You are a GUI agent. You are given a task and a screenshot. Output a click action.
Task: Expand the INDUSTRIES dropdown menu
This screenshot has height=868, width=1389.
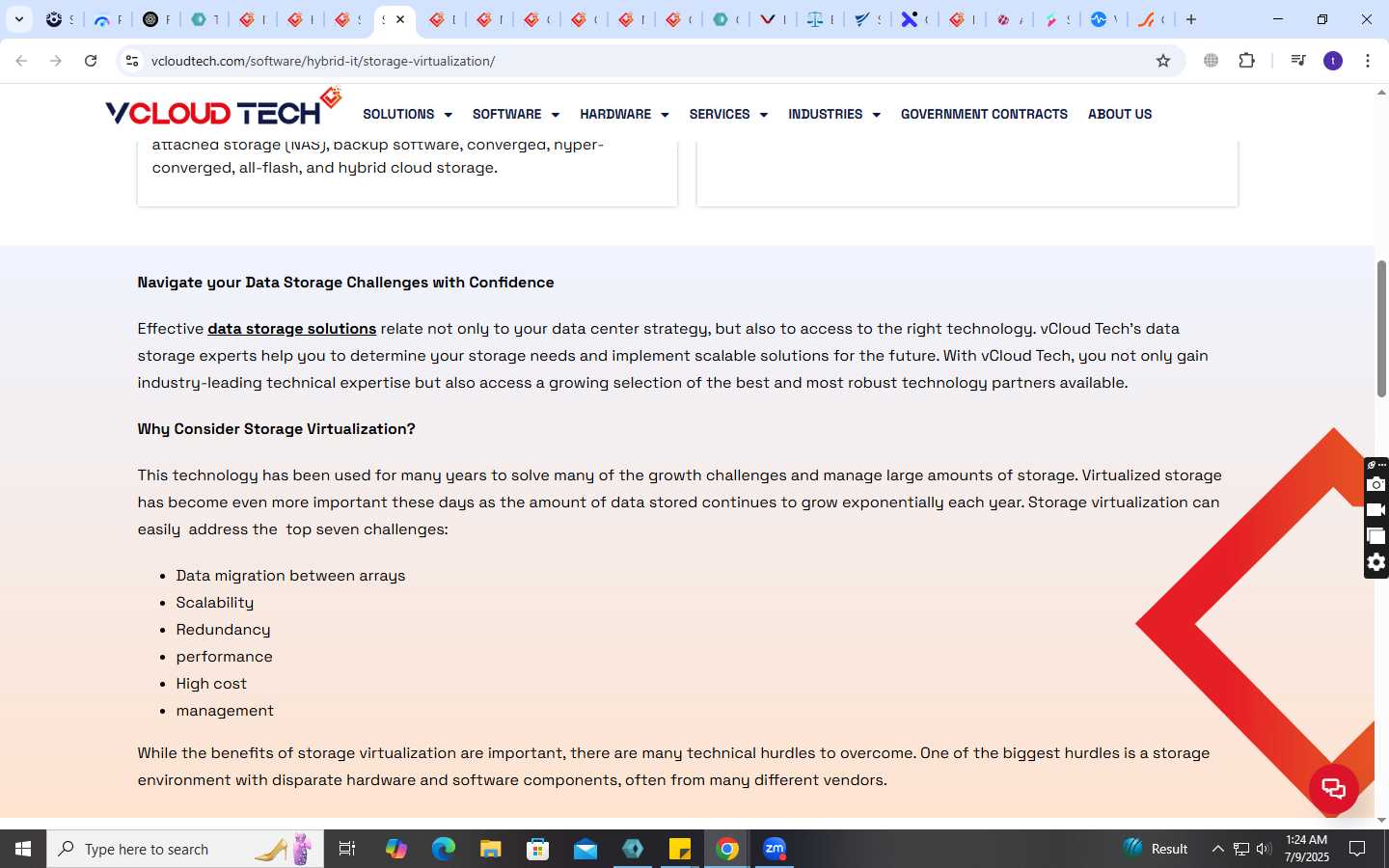[x=834, y=114]
